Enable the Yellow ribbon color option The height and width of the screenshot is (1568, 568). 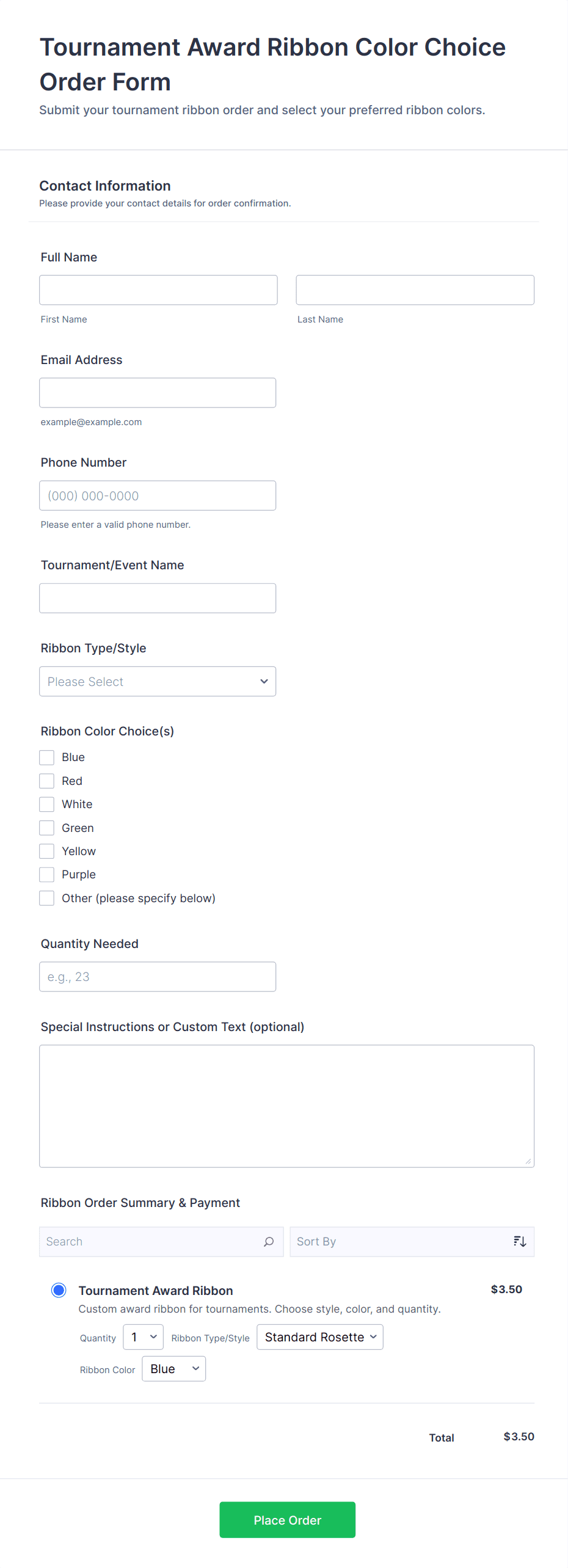pos(47,851)
